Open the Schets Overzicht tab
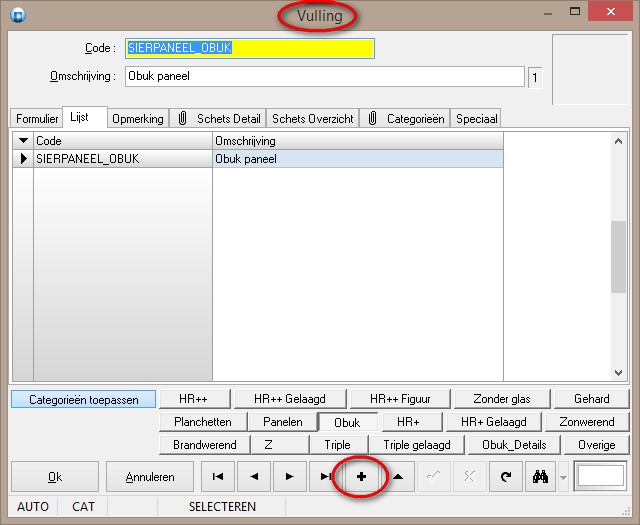 [x=313, y=119]
